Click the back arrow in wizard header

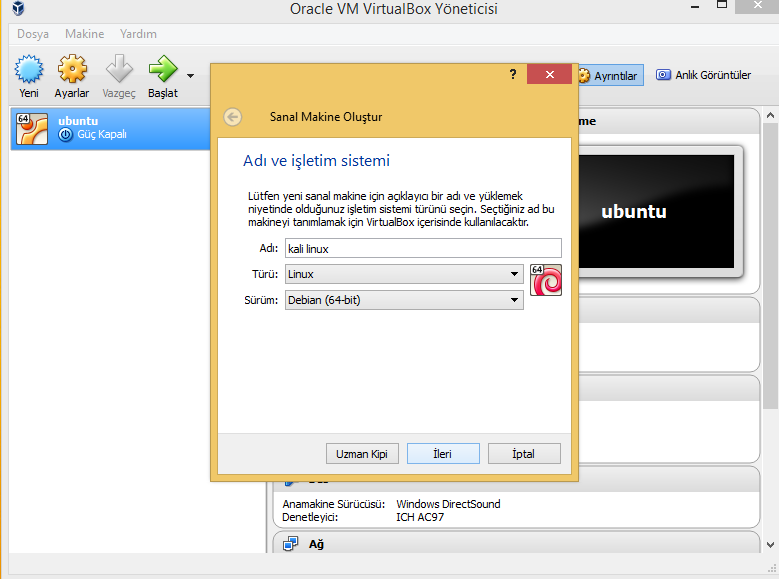click(233, 117)
